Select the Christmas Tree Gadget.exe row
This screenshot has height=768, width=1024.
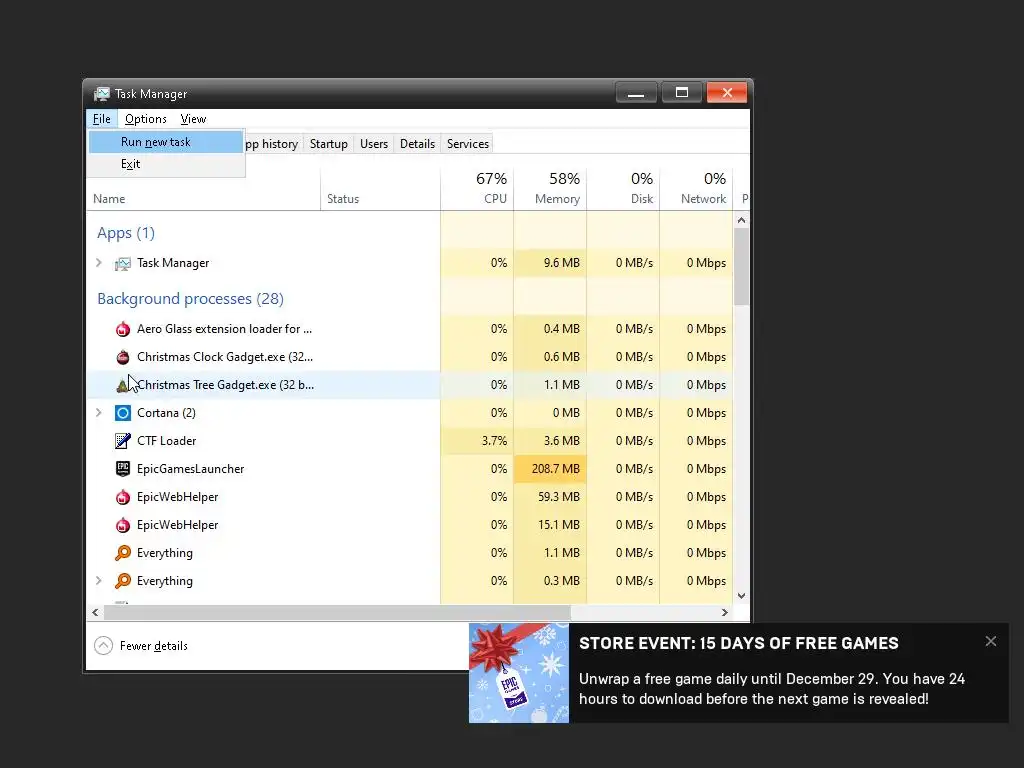409,385
